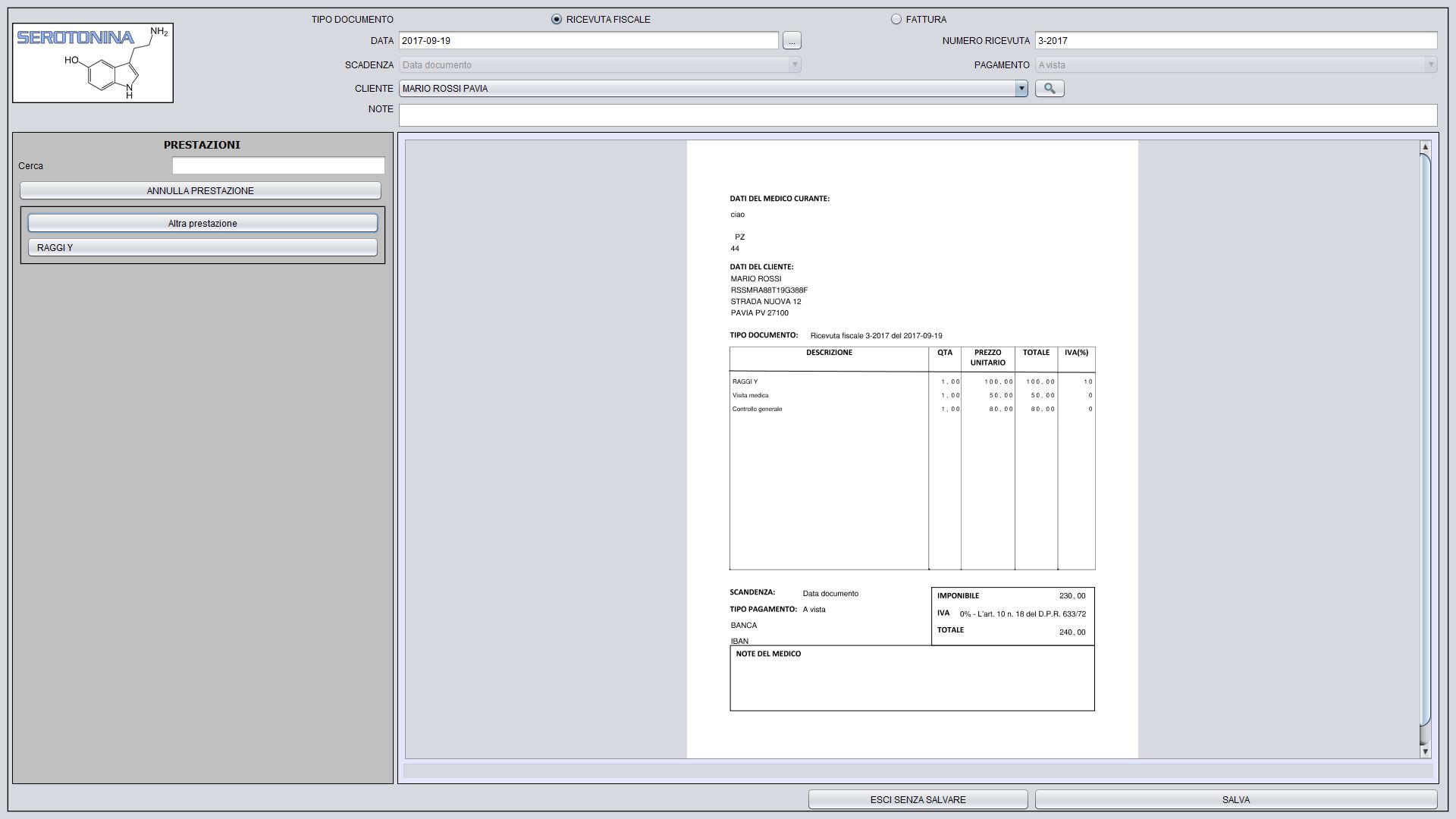Click the Data input field
The image size is (1456, 819).
coord(588,41)
